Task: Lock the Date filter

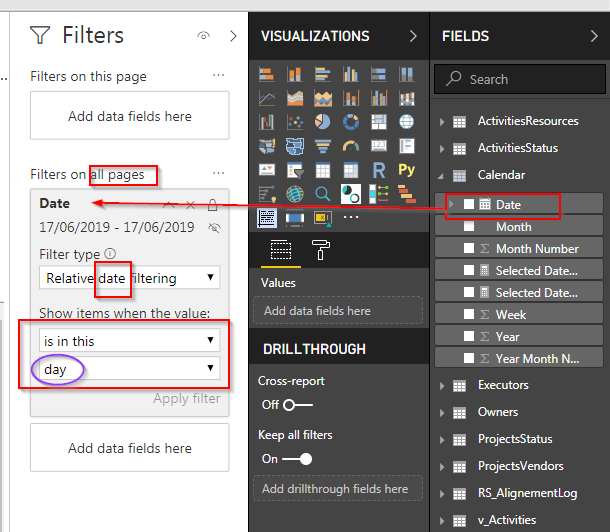Action: pyautogui.click(x=212, y=205)
